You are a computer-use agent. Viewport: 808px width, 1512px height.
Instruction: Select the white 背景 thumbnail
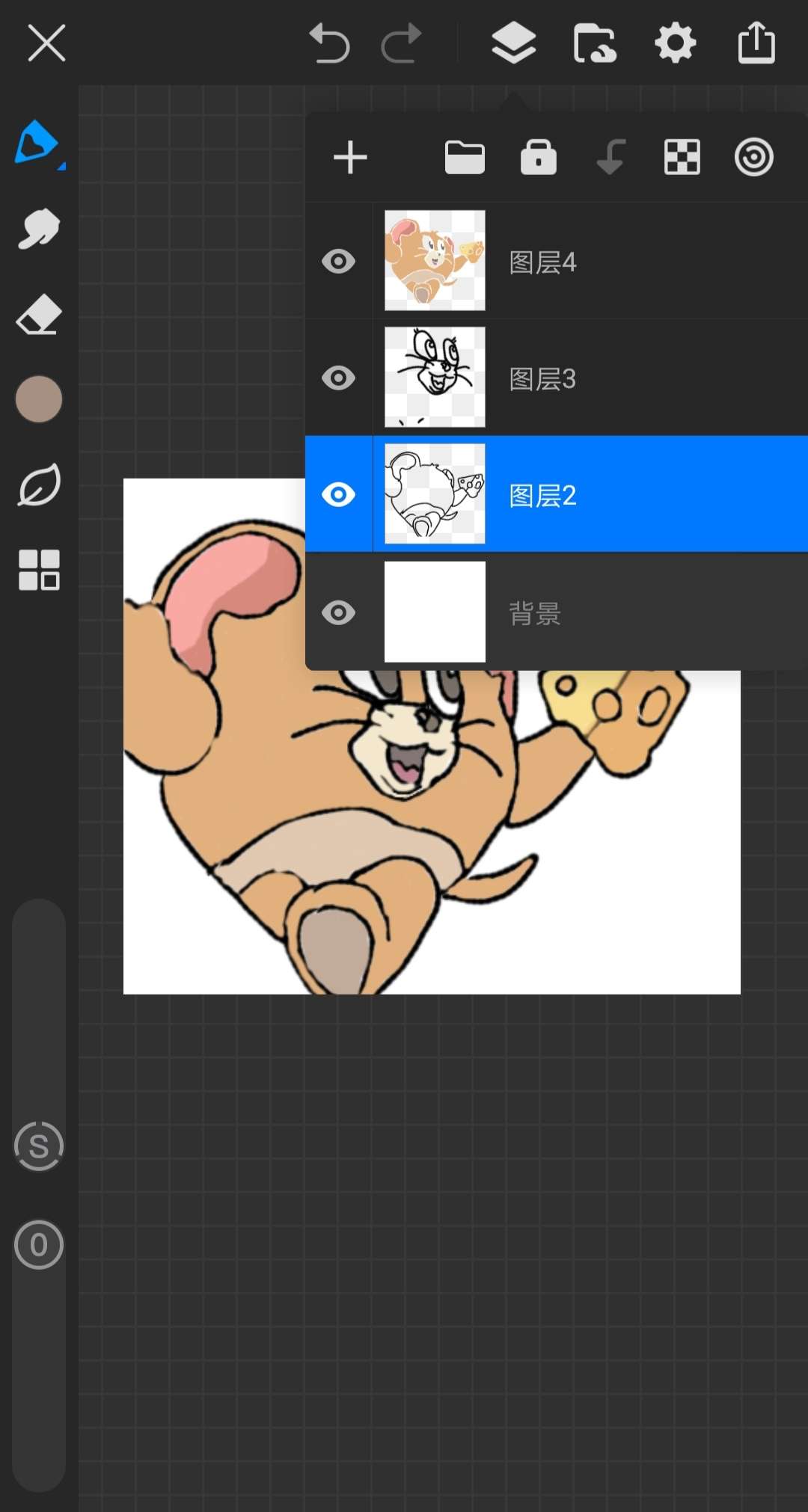click(435, 612)
